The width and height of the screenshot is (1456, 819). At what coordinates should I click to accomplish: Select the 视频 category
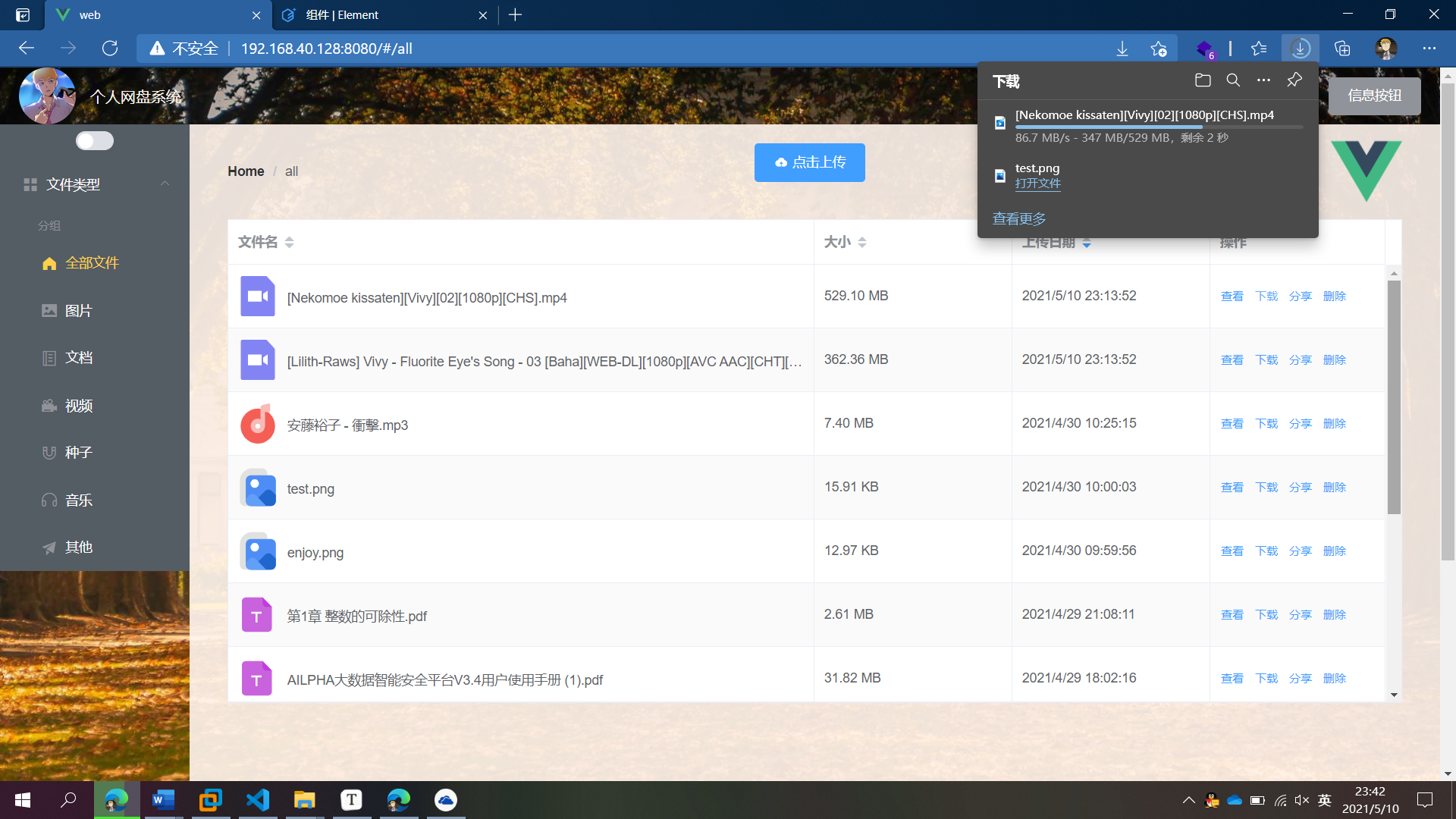click(78, 406)
